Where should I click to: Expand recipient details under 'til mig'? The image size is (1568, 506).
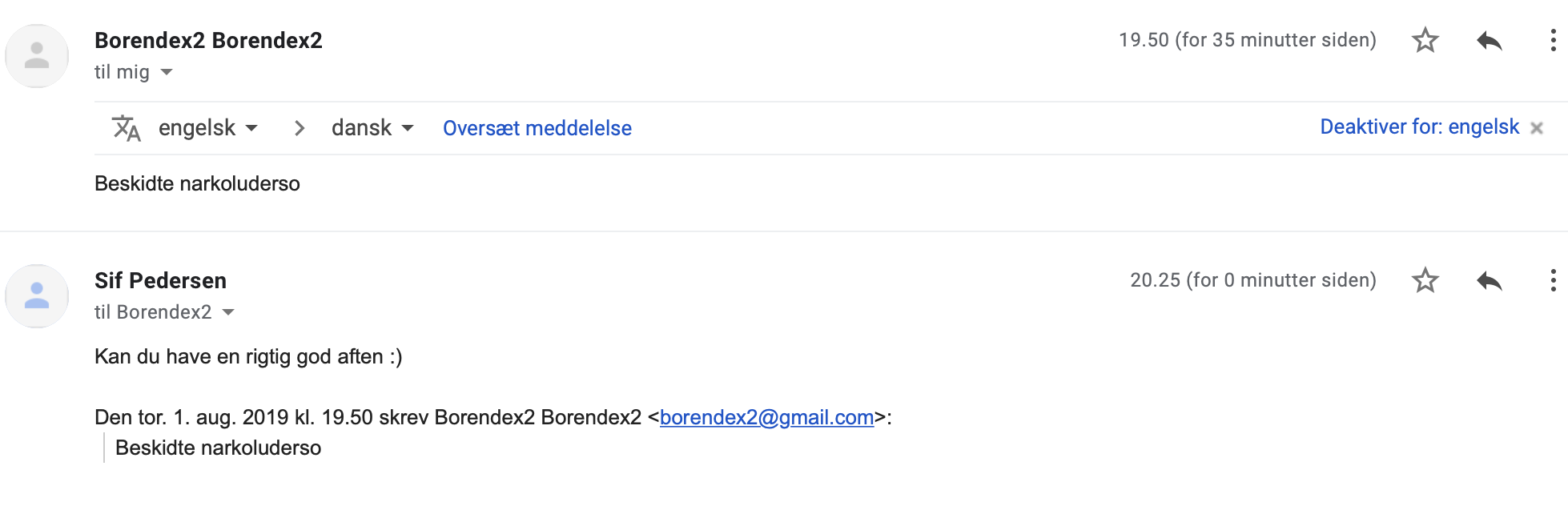tap(167, 72)
